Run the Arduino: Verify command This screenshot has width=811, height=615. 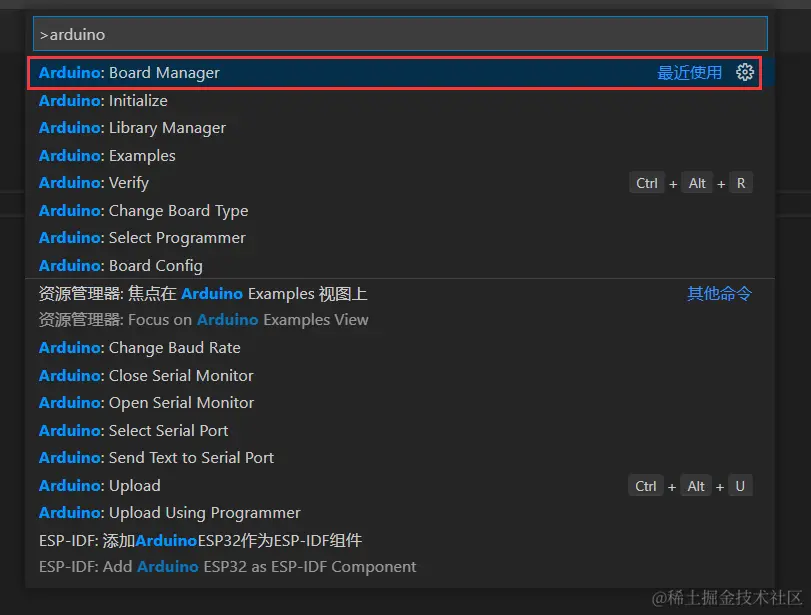(400, 183)
